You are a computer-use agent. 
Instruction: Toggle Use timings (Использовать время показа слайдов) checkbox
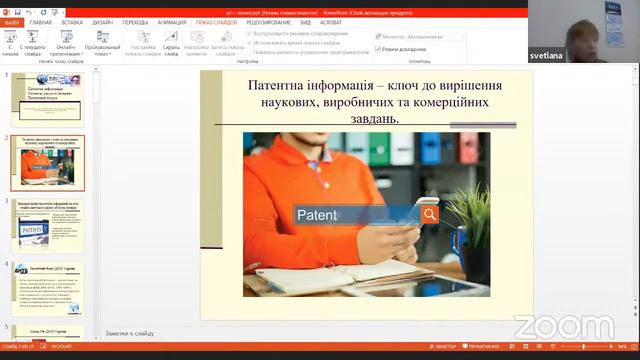point(249,43)
